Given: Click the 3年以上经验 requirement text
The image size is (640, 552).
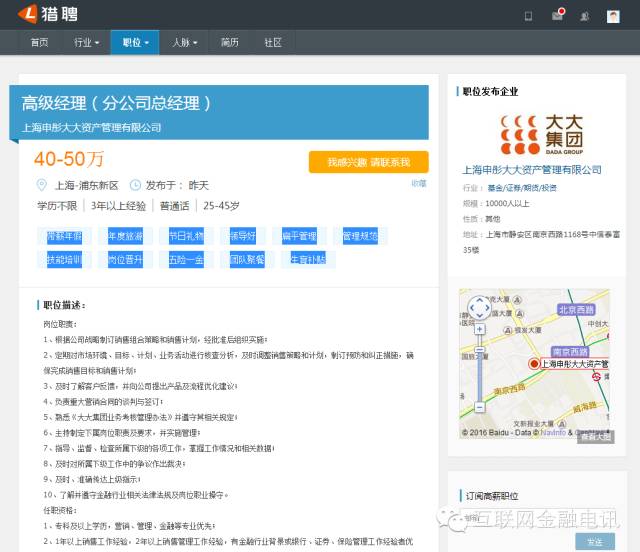Looking at the screenshot, I should 118,206.
